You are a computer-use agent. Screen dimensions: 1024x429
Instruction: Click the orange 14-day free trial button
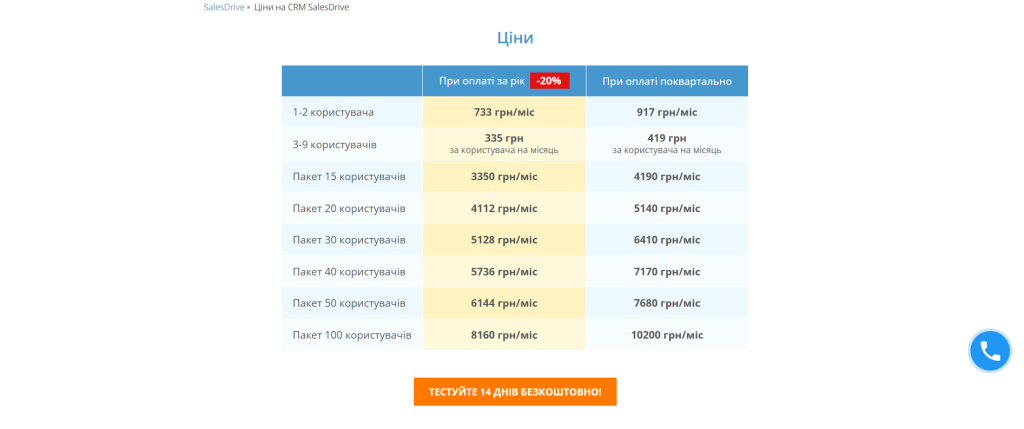(515, 391)
